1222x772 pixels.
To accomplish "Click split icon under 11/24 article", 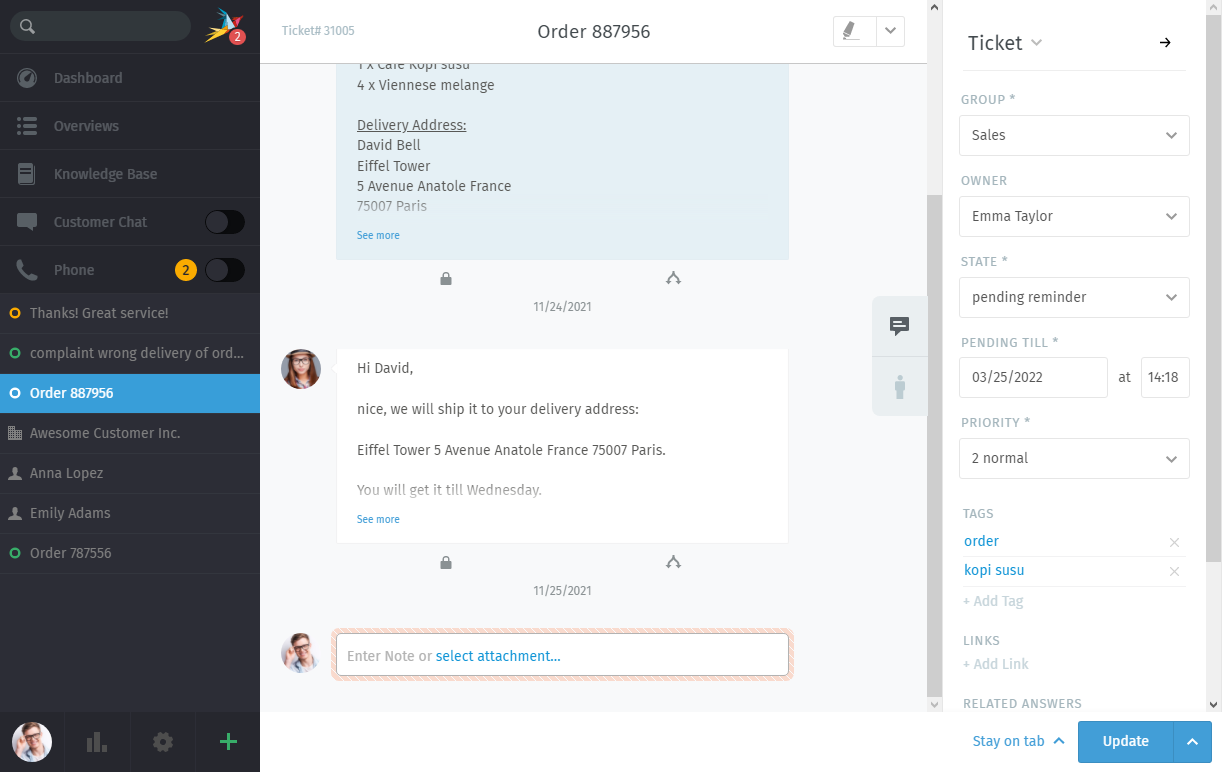I will coord(673,278).
